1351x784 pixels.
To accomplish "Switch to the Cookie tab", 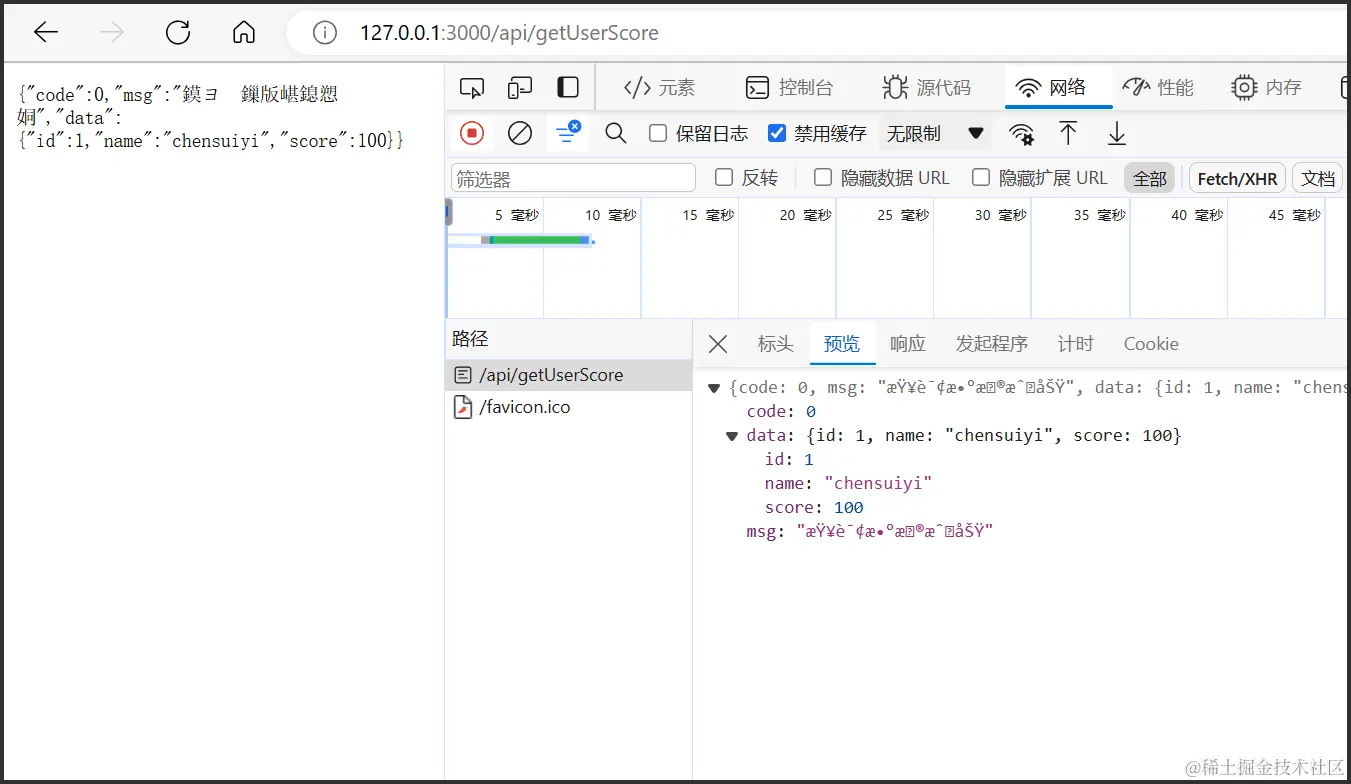I will pos(1151,344).
